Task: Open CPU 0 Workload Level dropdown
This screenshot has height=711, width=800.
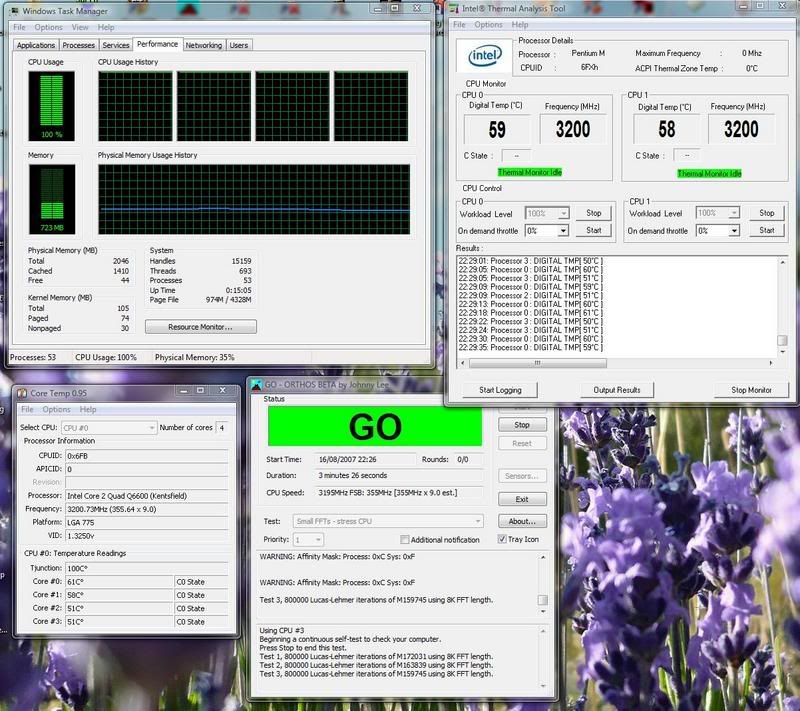Action: click(547, 213)
